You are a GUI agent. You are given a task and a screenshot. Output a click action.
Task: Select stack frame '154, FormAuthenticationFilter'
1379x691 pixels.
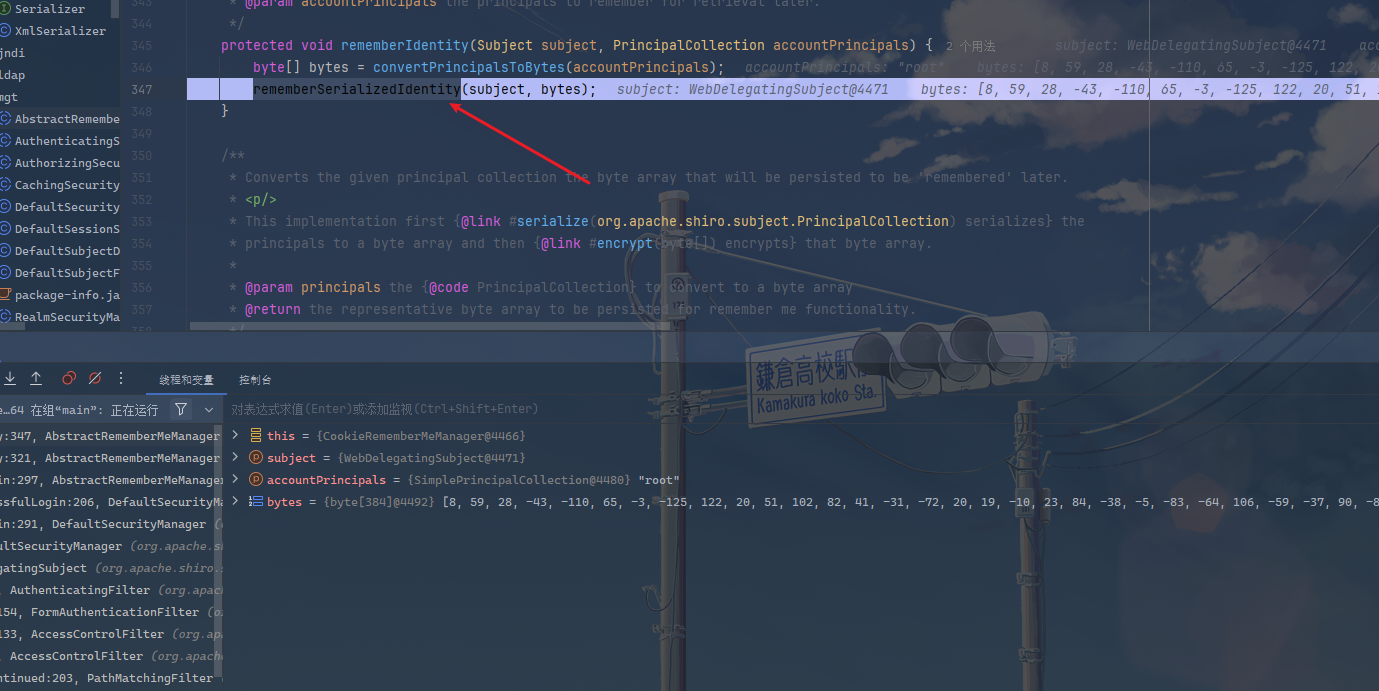point(110,612)
